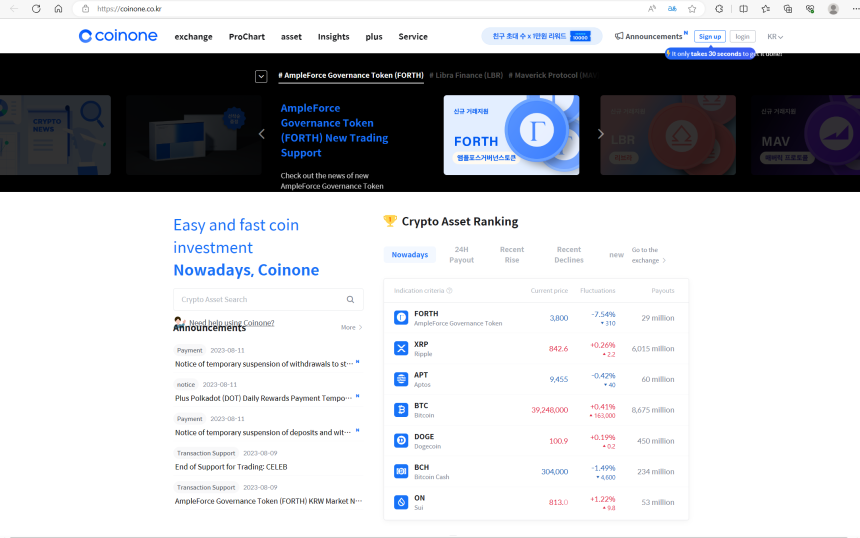
Task: Expand the banner topic list chevron box
Action: pos(261,76)
